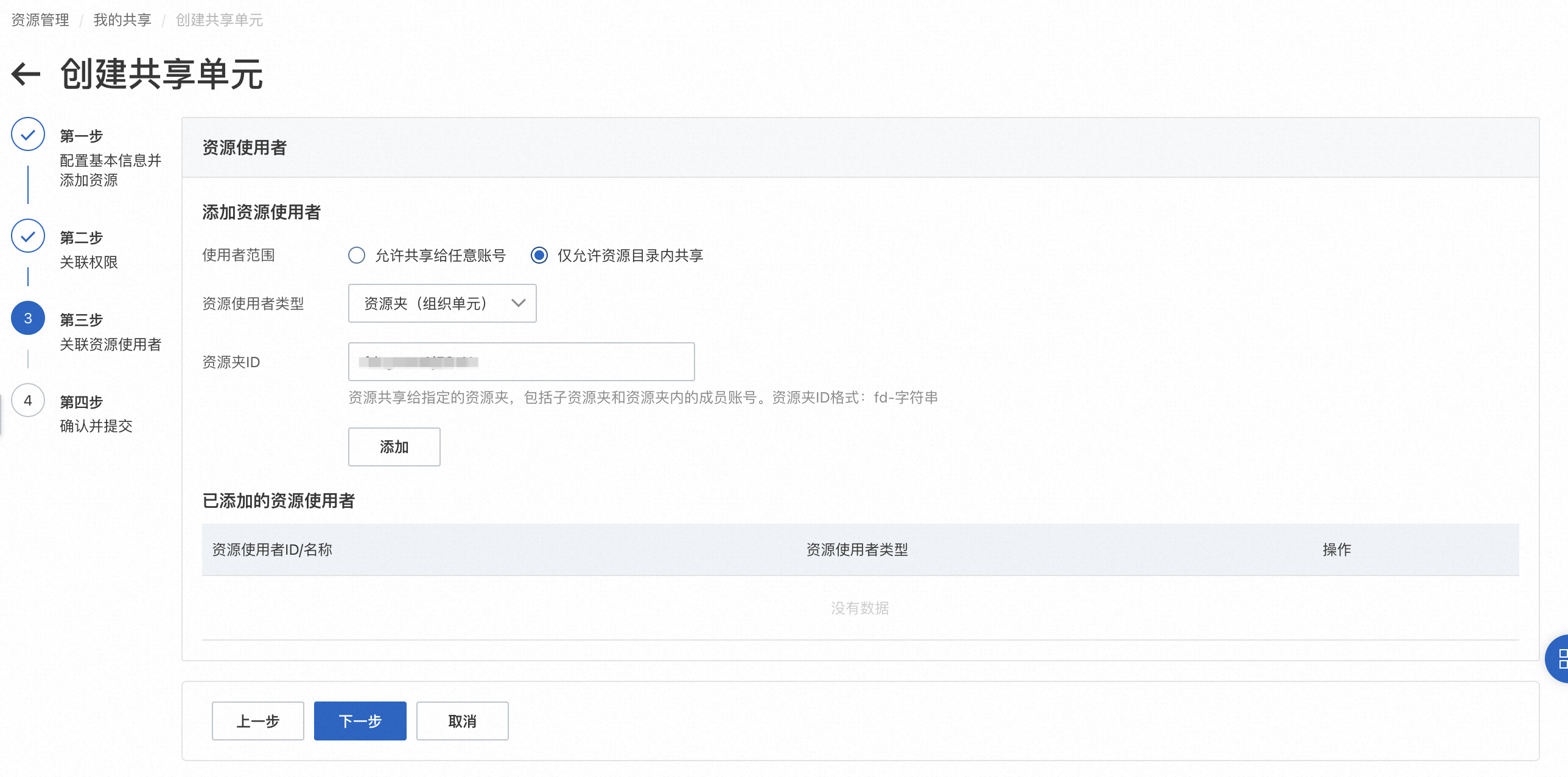Go to 资源管理 breadcrumb

40,20
